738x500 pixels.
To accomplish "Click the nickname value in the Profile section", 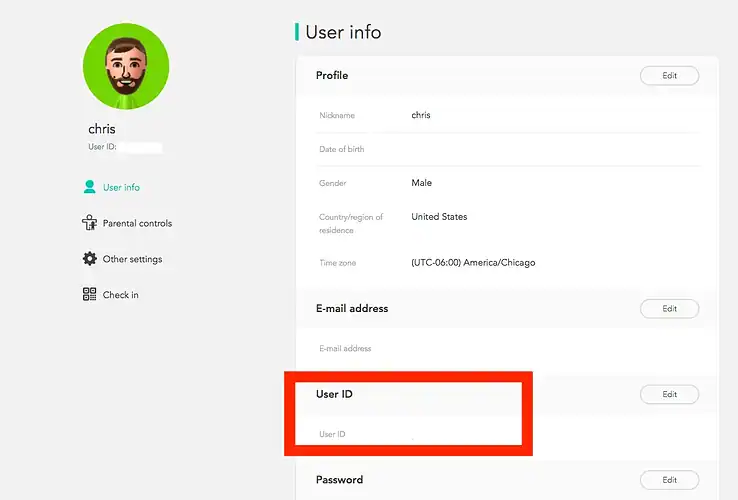I will [x=421, y=115].
